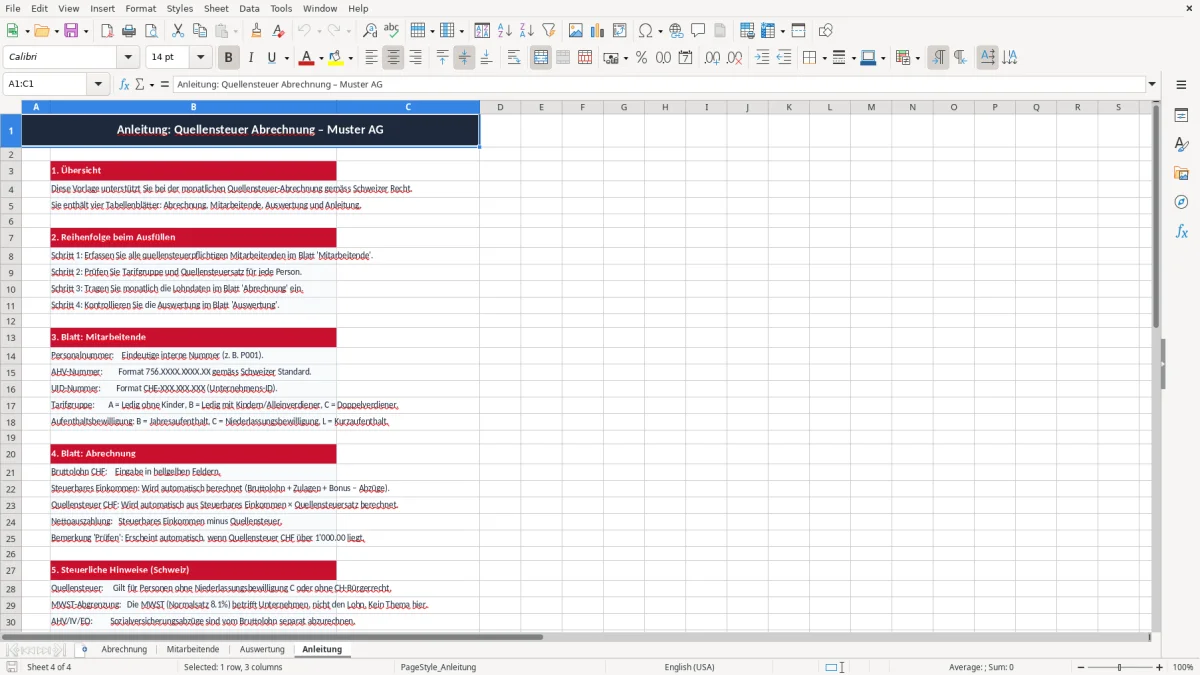Toggle Merge and Center Cells
Viewport: 1200px width, 675px height.
click(x=541, y=58)
